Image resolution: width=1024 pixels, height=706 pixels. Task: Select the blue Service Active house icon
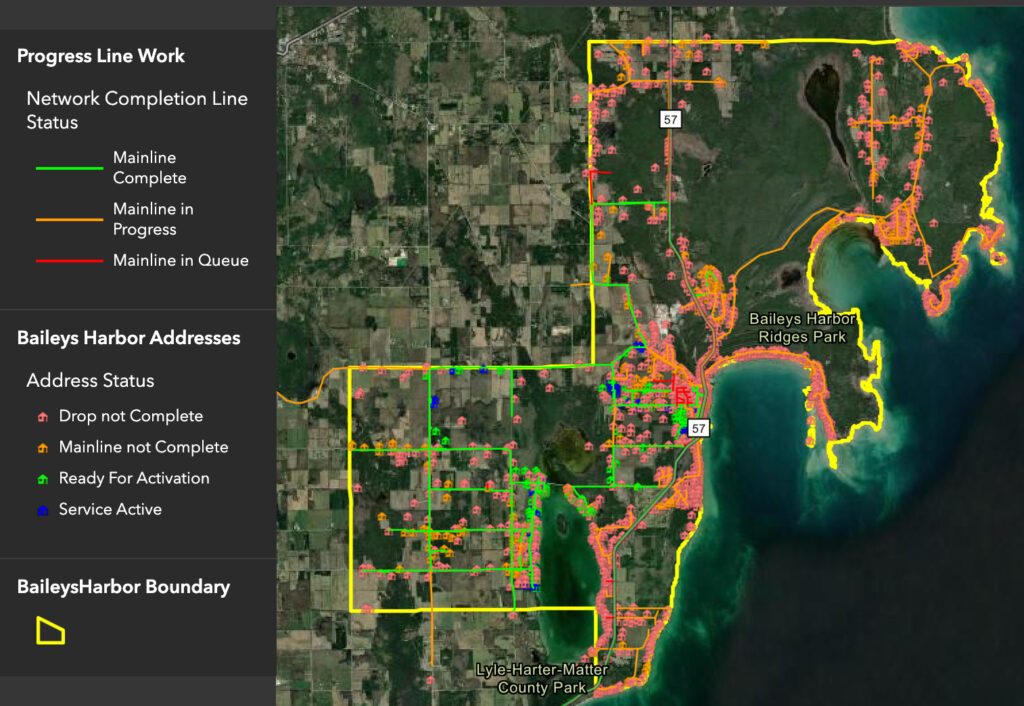42,509
